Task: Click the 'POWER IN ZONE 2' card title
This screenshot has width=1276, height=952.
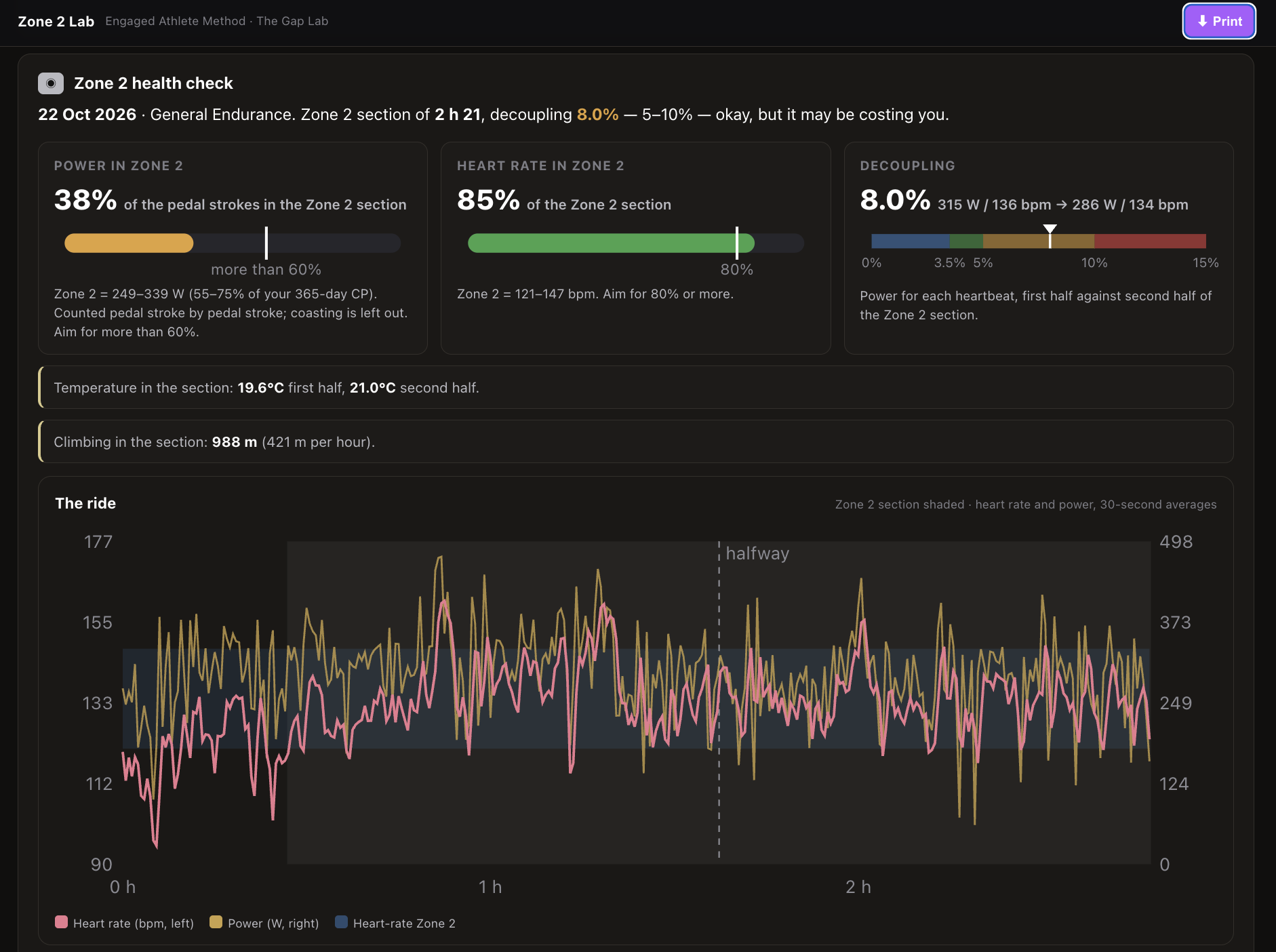Action: (x=119, y=165)
